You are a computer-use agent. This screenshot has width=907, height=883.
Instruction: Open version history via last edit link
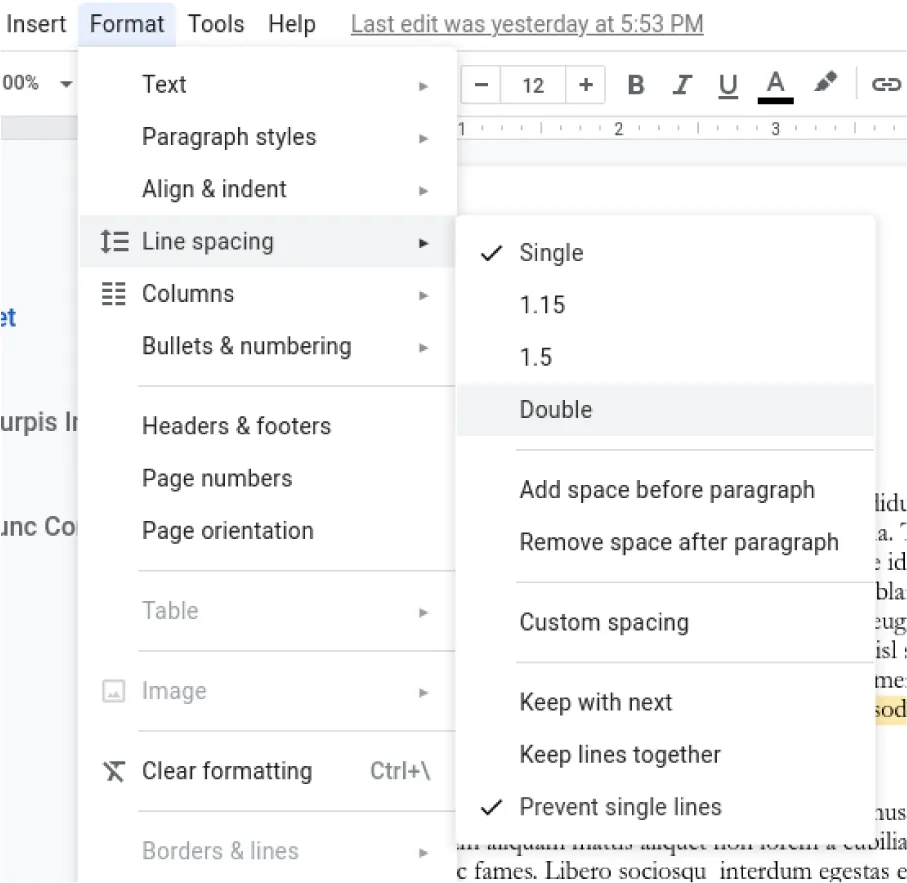(526, 24)
